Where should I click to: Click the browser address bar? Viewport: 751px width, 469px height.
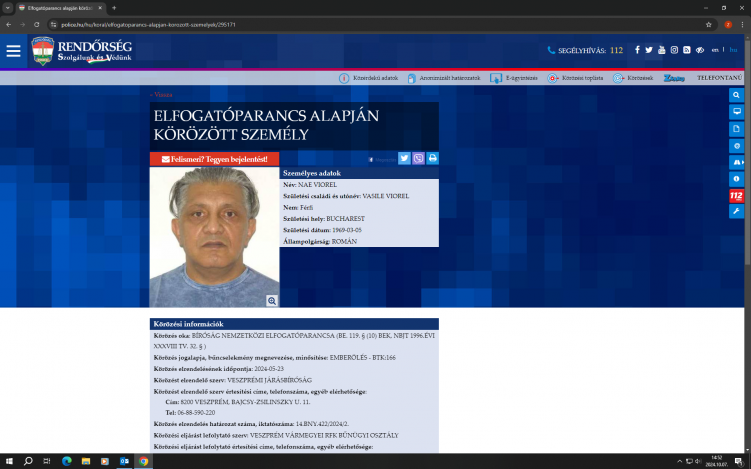tap(381, 24)
